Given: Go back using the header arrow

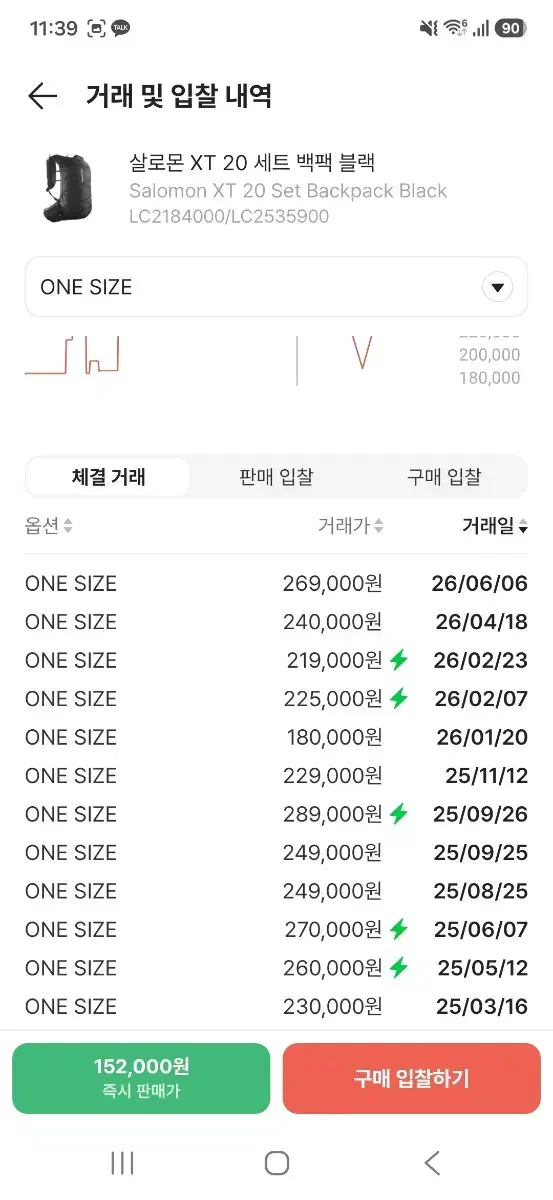Looking at the screenshot, I should click(x=43, y=96).
